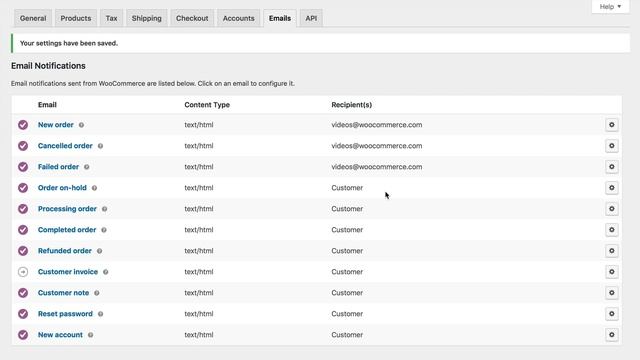Open gear settings for Failed order email
Viewport: 640px width, 360px height.
point(611,167)
